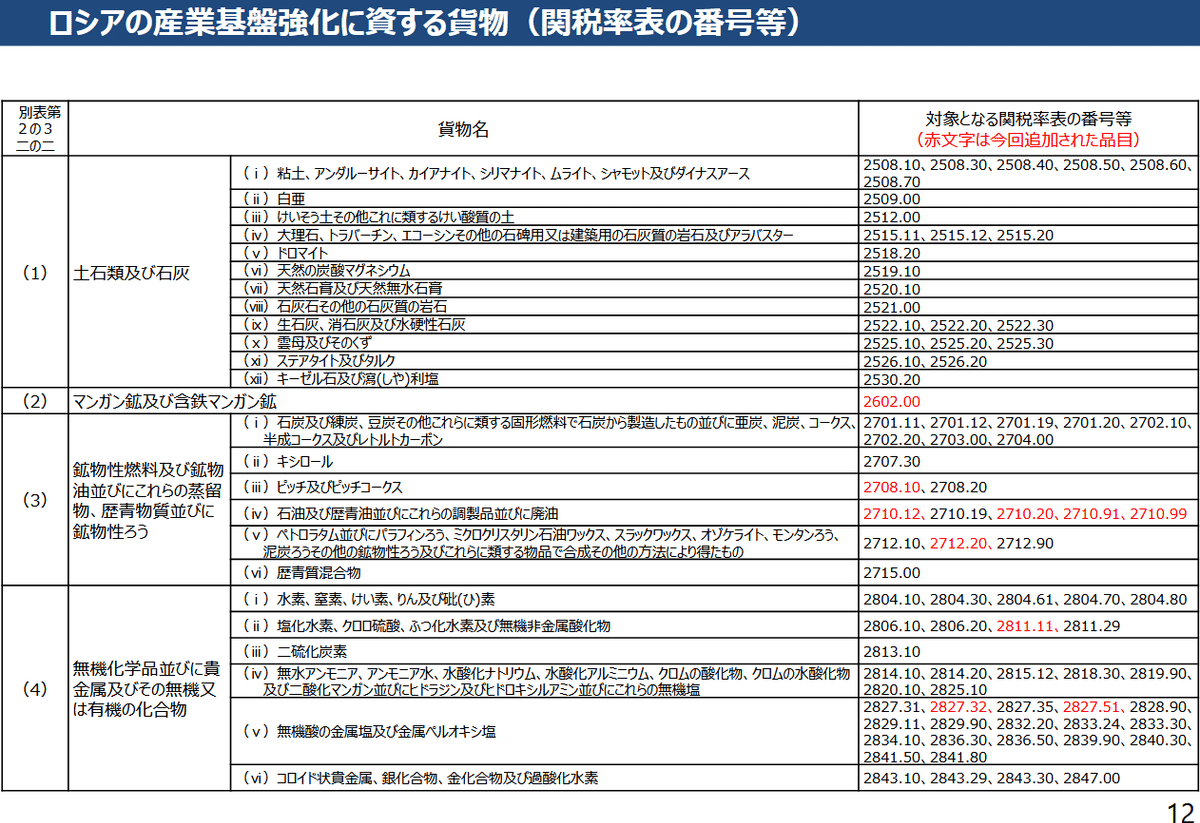
Task: Click code 2530.20
Action: pos(891,379)
